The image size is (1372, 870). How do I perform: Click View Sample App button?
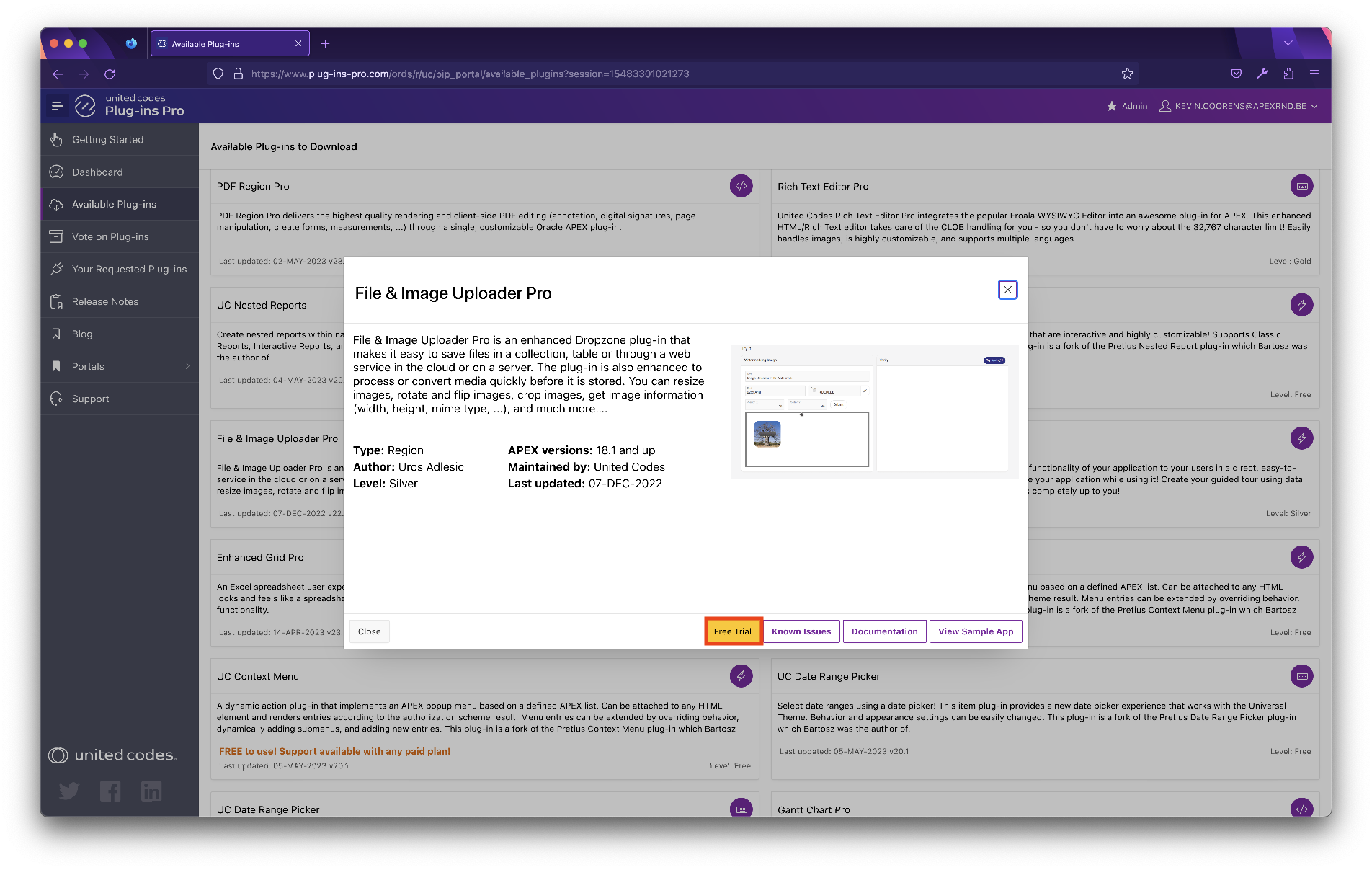coord(976,631)
